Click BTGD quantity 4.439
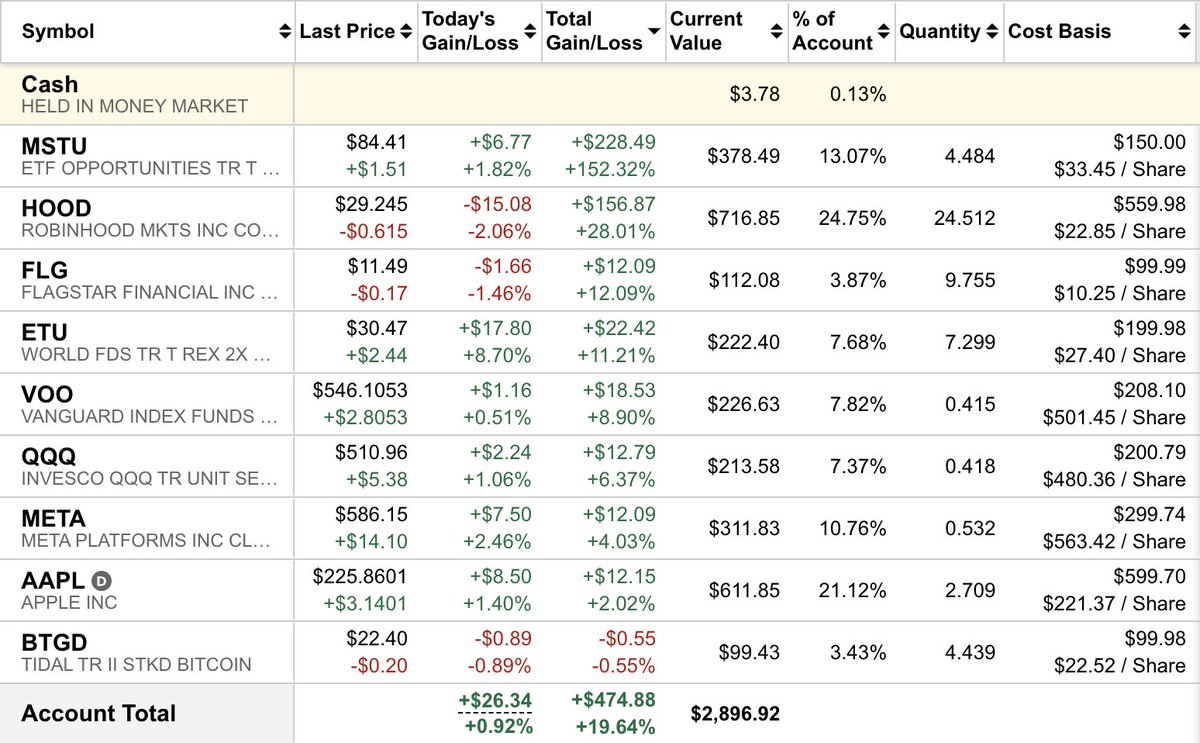Screen dimensions: 1200x743 pyautogui.click(x=970, y=652)
